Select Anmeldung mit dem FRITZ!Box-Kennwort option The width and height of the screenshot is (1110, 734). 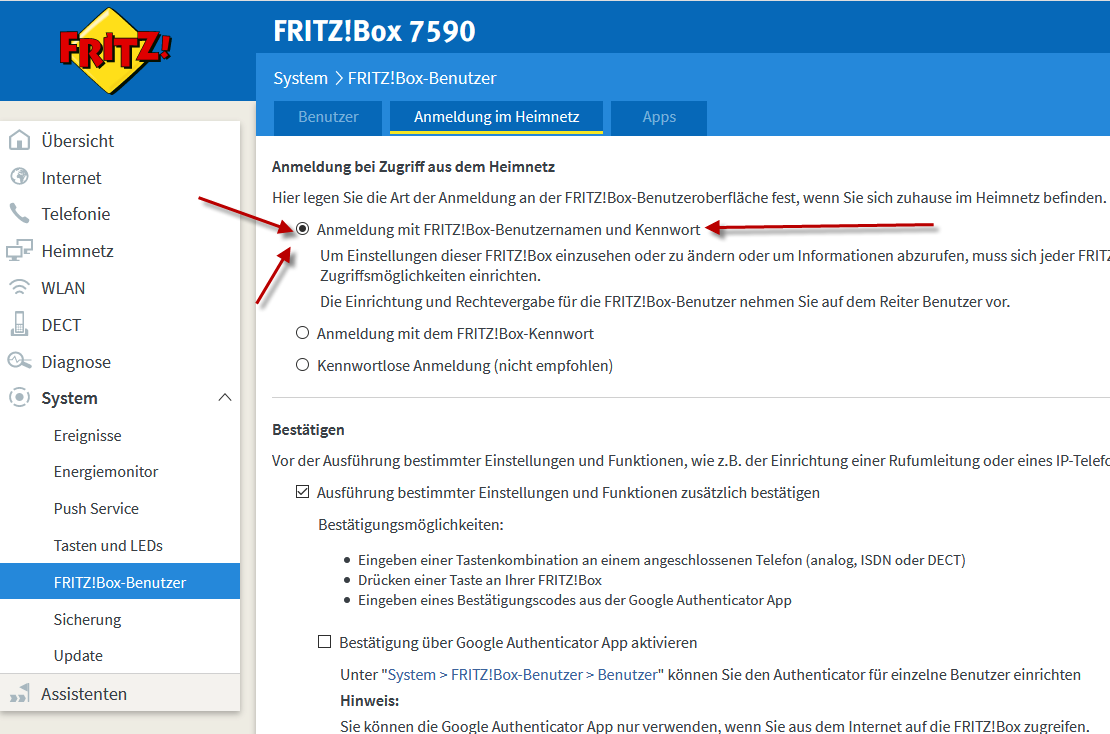[x=302, y=333]
